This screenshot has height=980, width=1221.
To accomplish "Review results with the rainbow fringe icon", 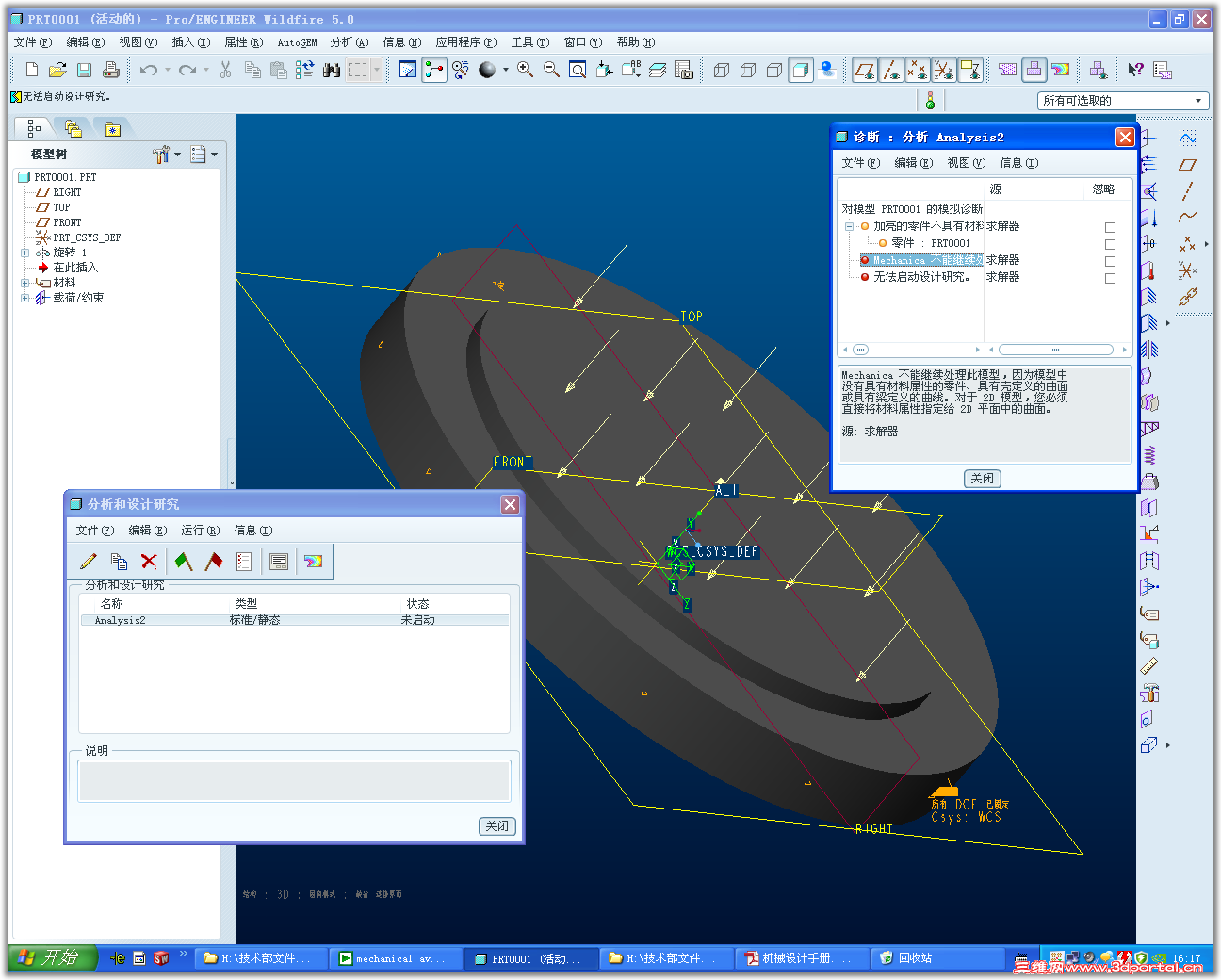I will point(314,562).
